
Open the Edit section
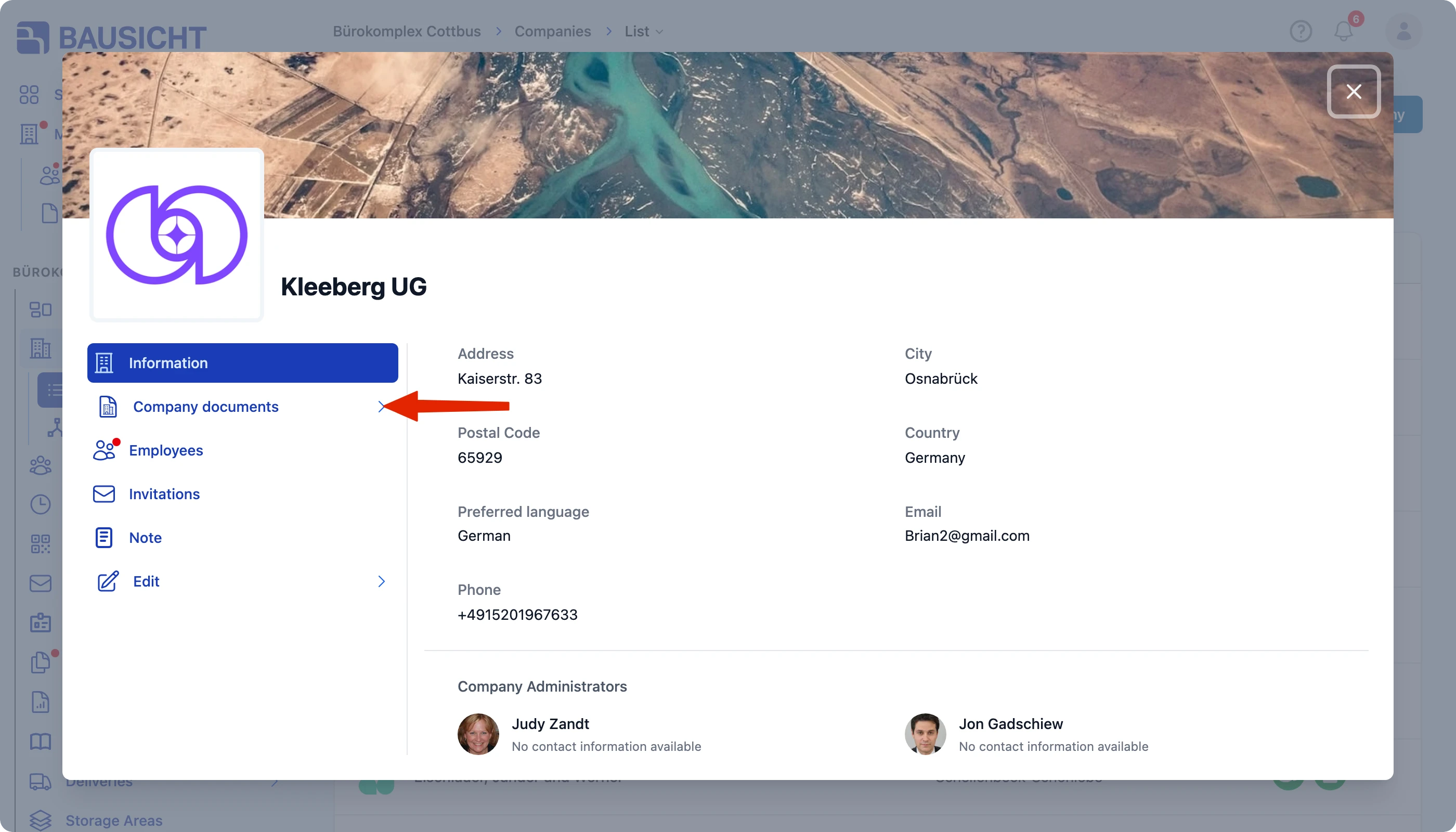242,581
